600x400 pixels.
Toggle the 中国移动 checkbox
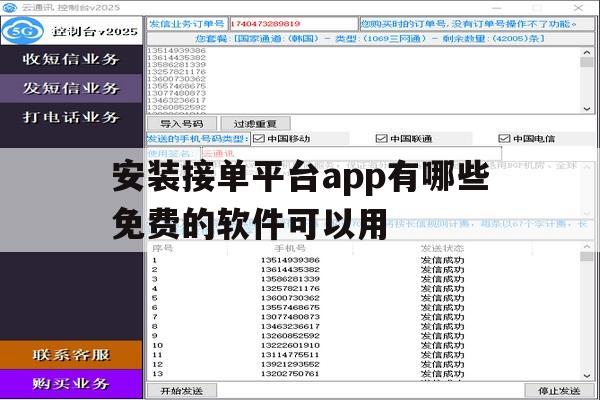pyautogui.click(x=259, y=139)
